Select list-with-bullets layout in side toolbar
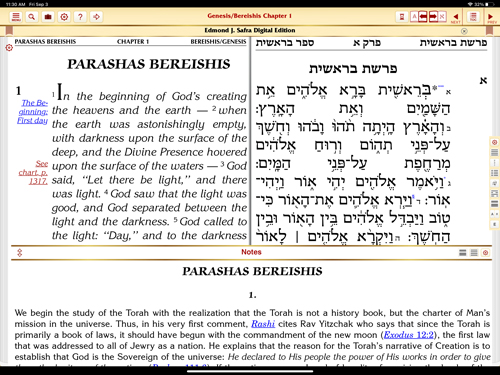500x375 pixels. (x=494, y=173)
